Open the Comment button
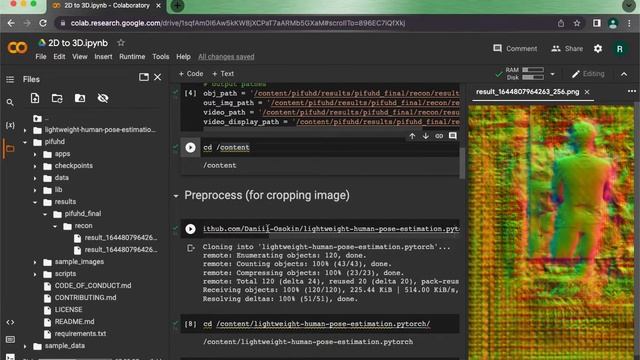The width and height of the screenshot is (640, 360). coord(515,49)
